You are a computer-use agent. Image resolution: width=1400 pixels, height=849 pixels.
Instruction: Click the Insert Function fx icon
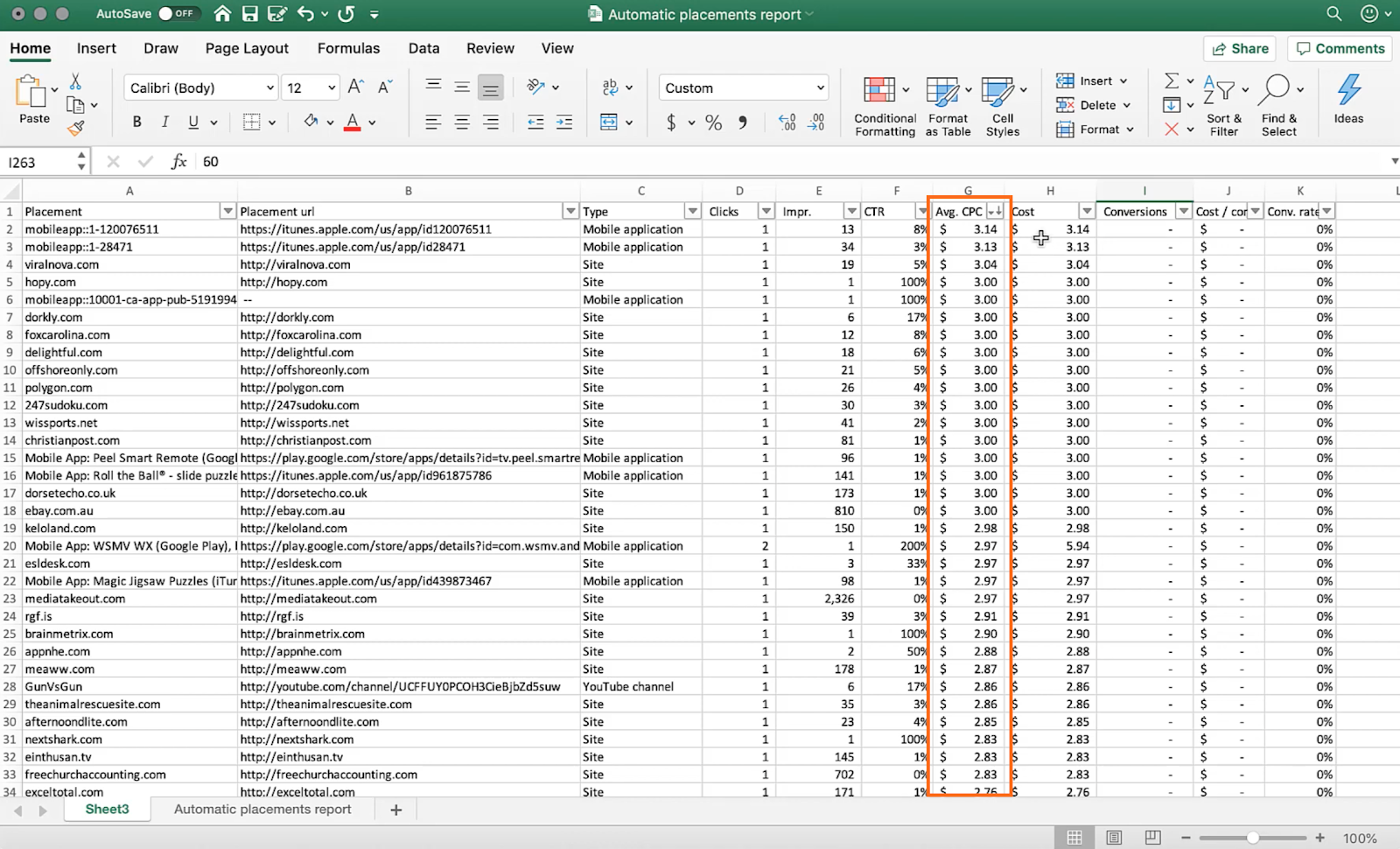pyautogui.click(x=178, y=161)
